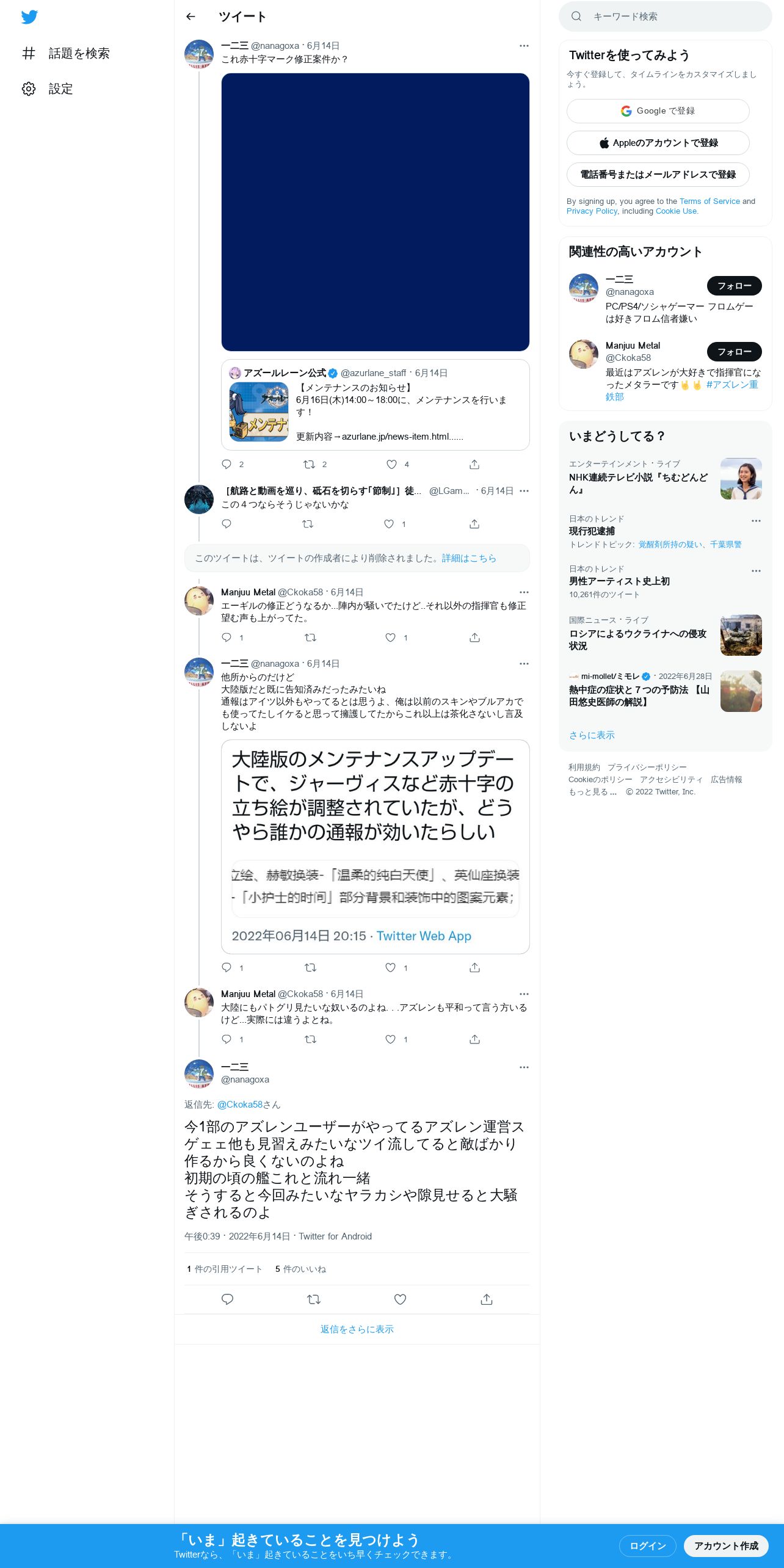Open settings gear in left sidebar

coord(29,89)
